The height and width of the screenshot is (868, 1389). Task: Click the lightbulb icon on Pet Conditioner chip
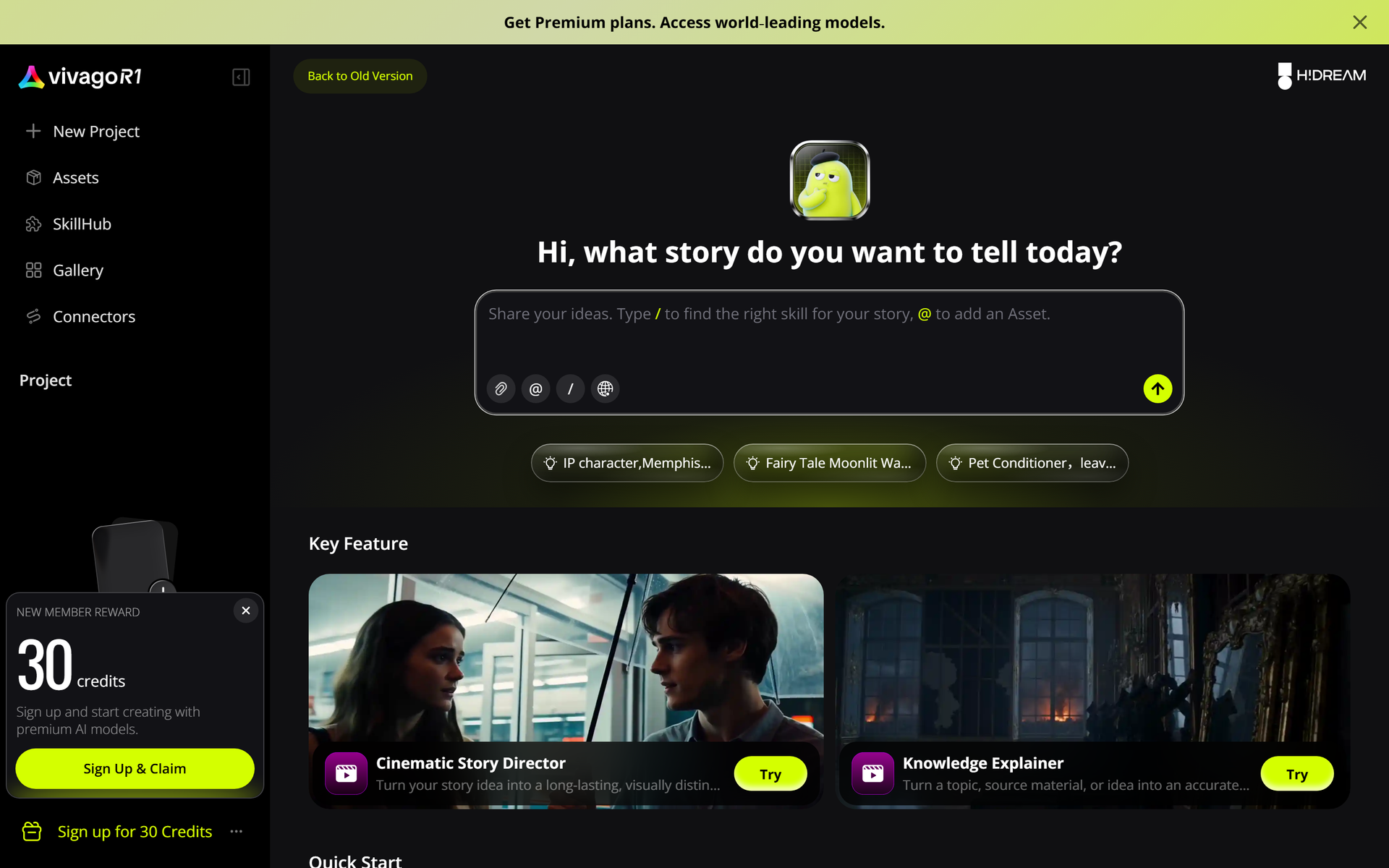point(955,463)
